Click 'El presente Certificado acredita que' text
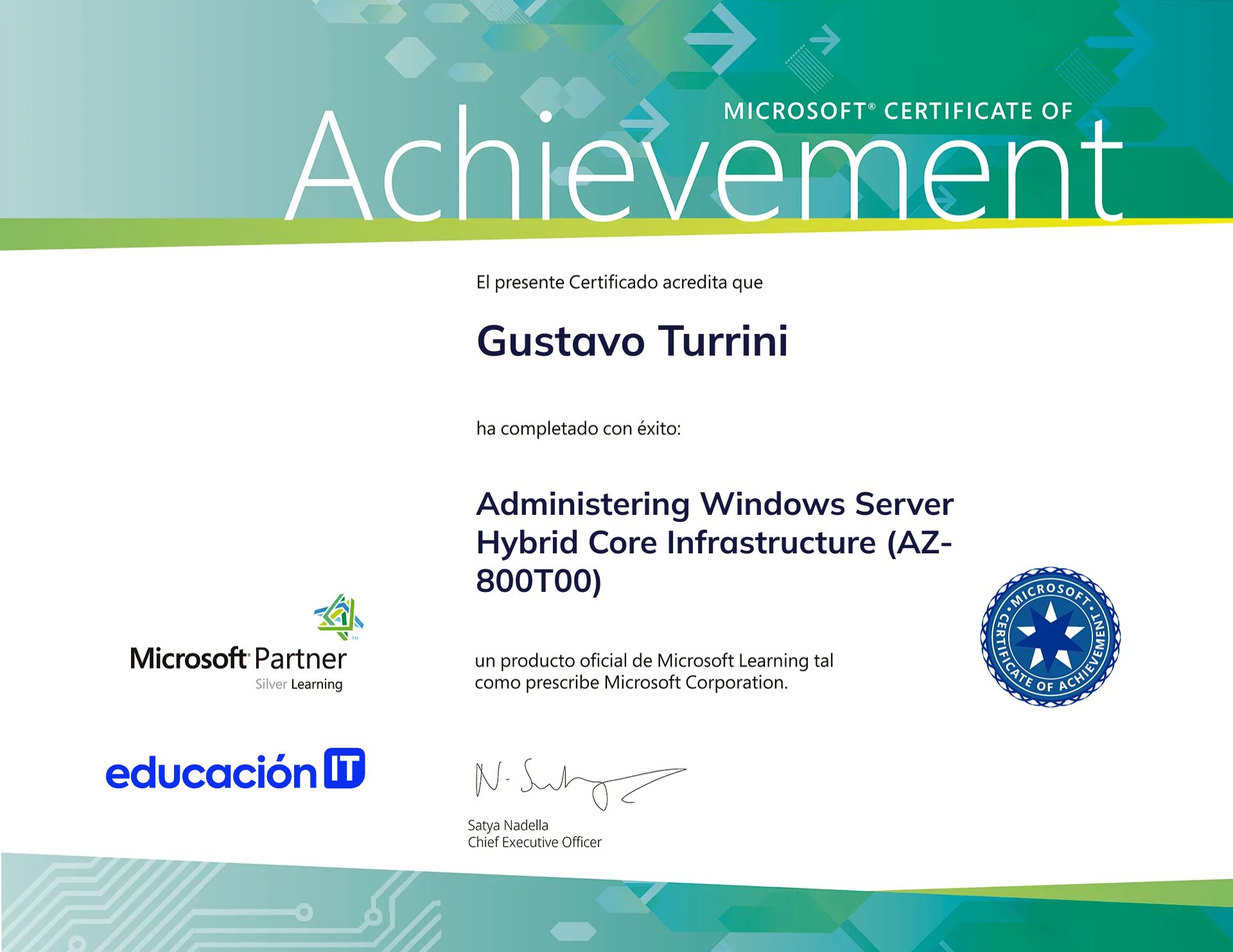 (x=619, y=282)
